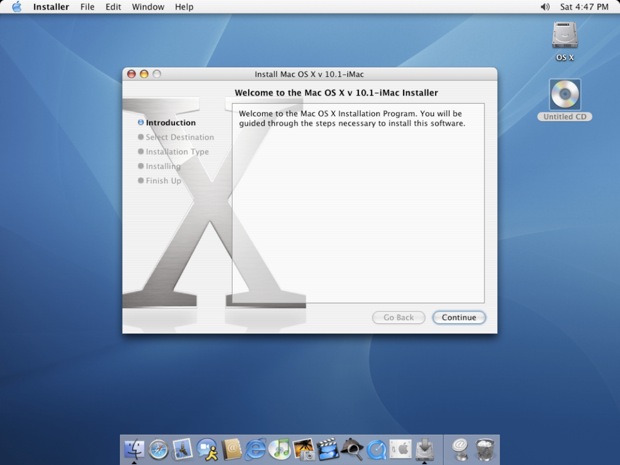Viewport: 620px width, 465px height.
Task: Open Address Book in the dock
Action: (x=232, y=450)
